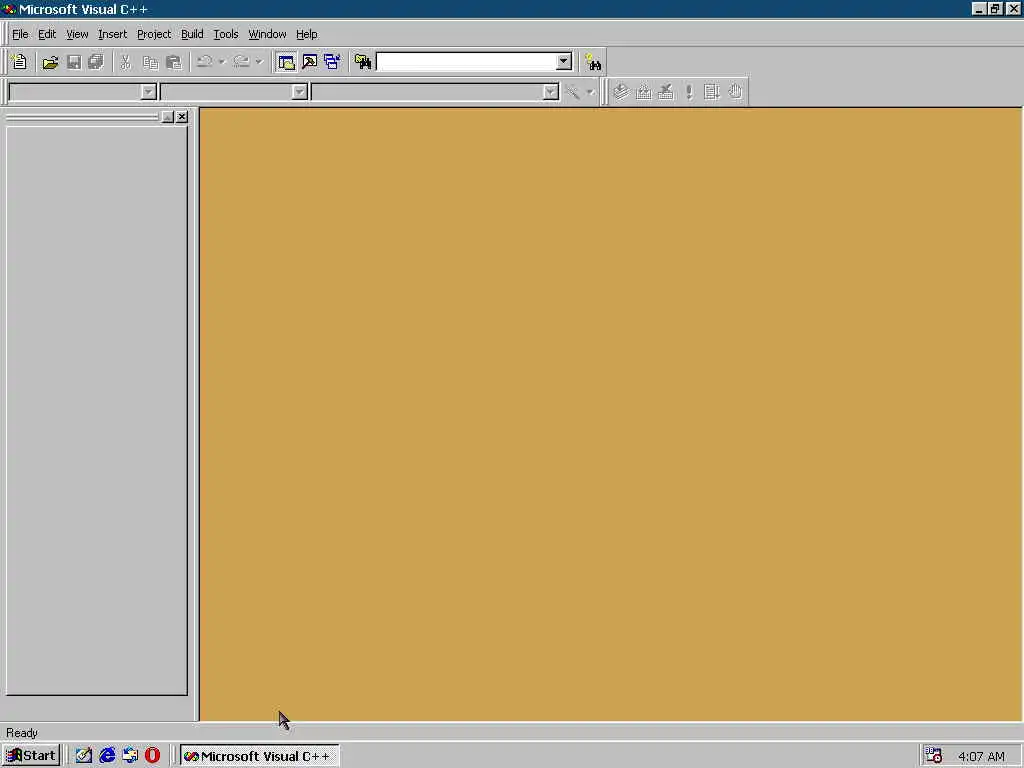Expand the WizardBar actions menu arrow
Viewport: 1024px width, 768px height.
(590, 92)
